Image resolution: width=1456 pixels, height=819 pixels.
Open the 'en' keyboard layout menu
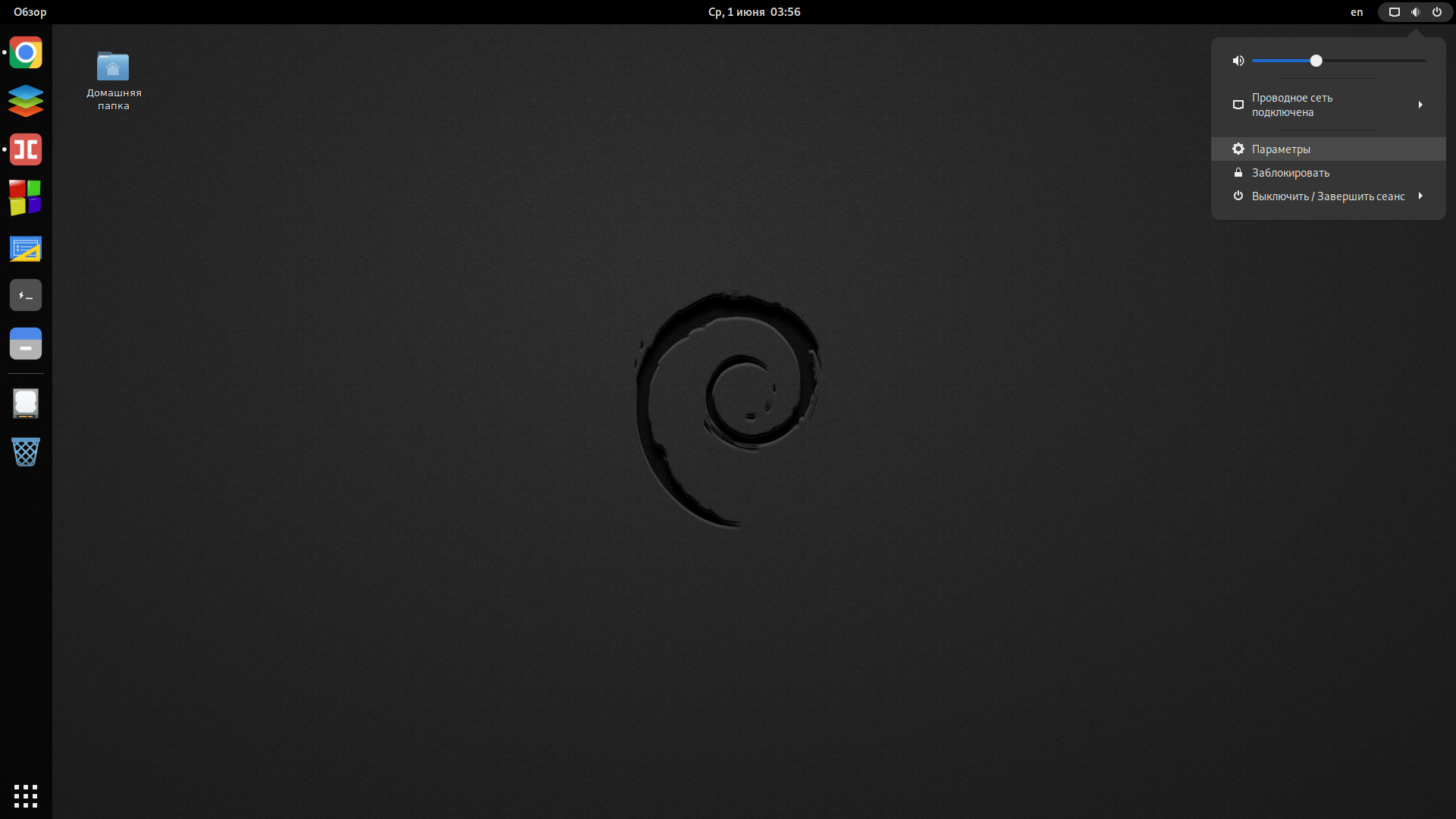1357,12
